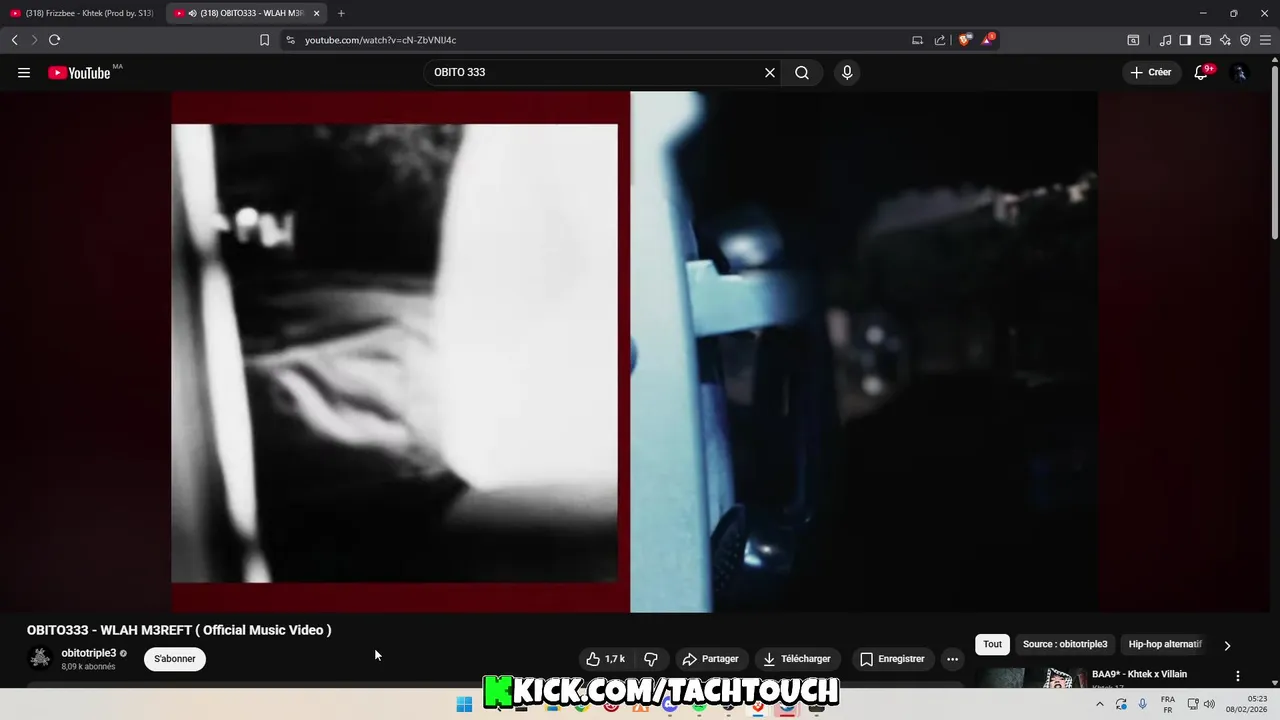This screenshot has height=720, width=1280.
Task: Go back to the previous page
Action: pyautogui.click(x=15, y=40)
